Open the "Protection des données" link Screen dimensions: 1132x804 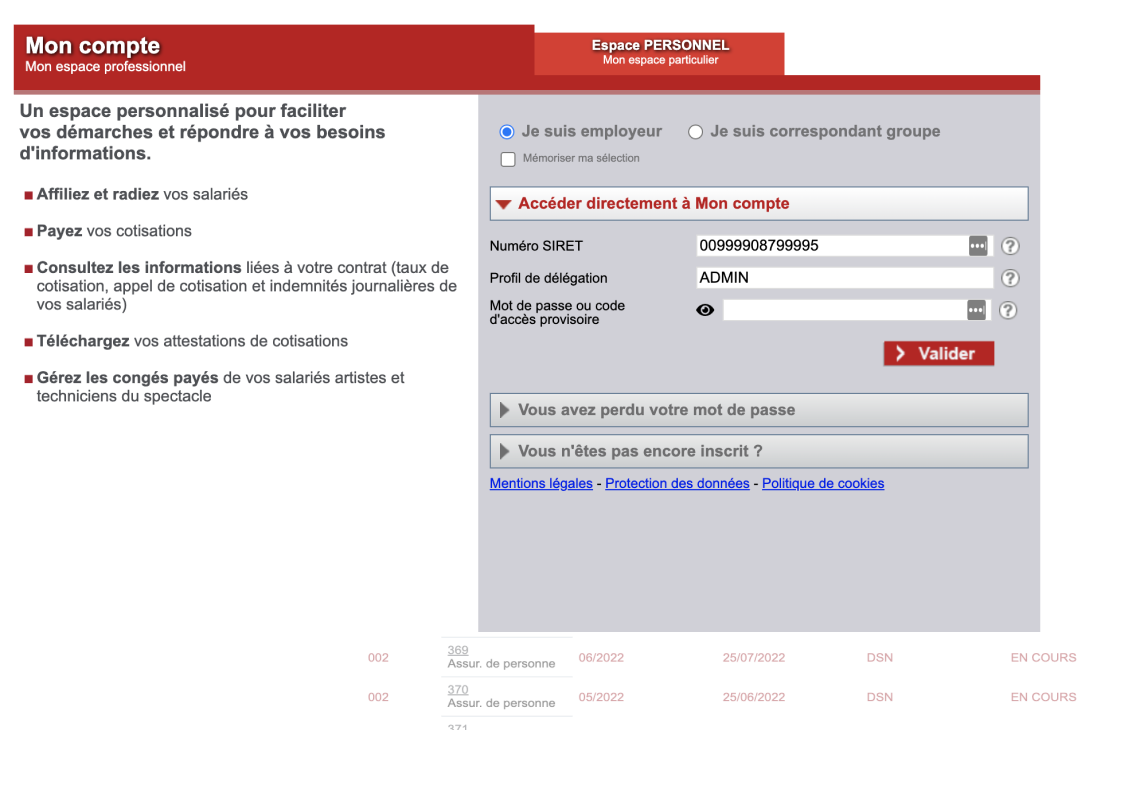pos(679,483)
